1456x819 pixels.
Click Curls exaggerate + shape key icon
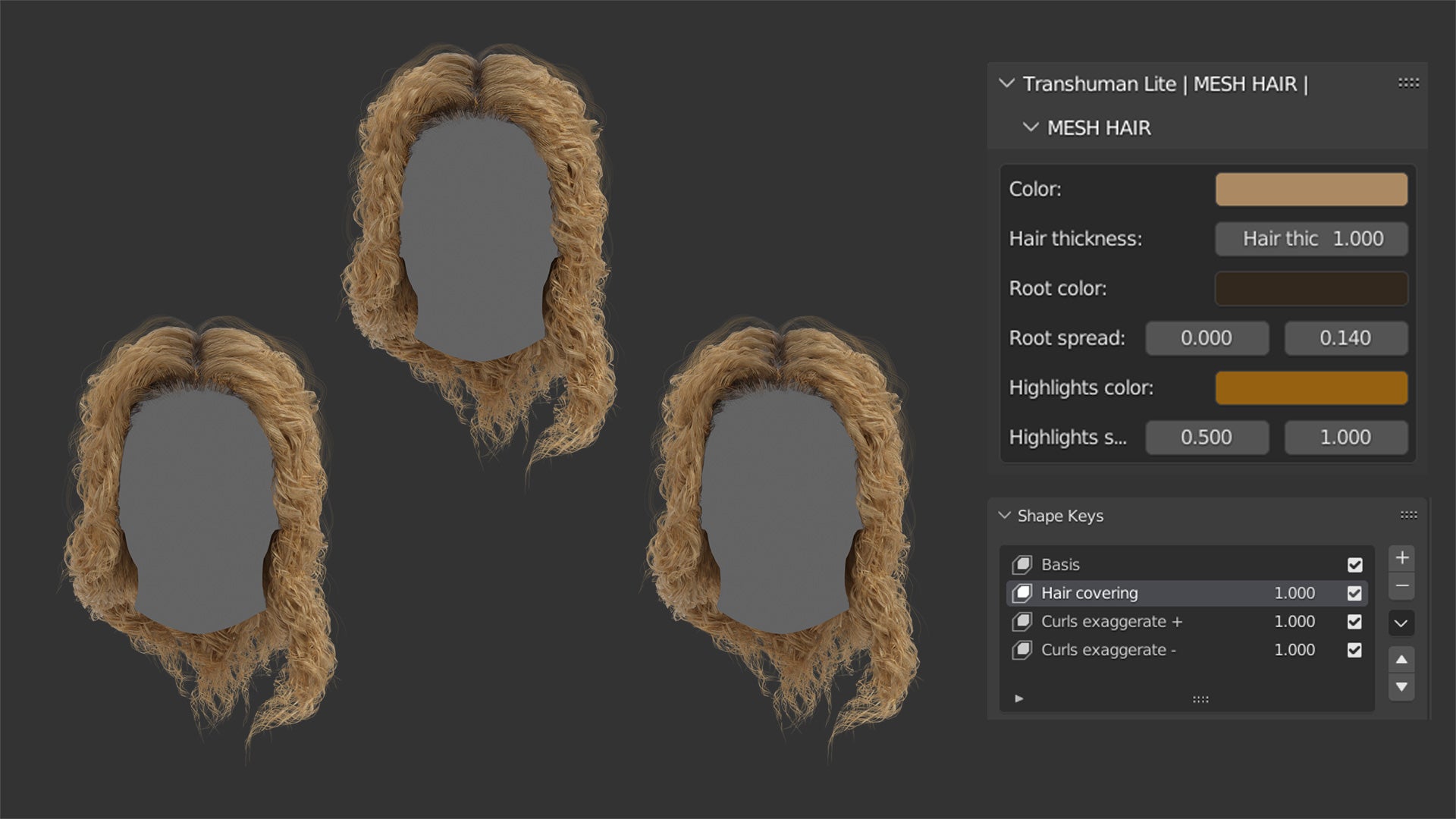tap(1022, 622)
